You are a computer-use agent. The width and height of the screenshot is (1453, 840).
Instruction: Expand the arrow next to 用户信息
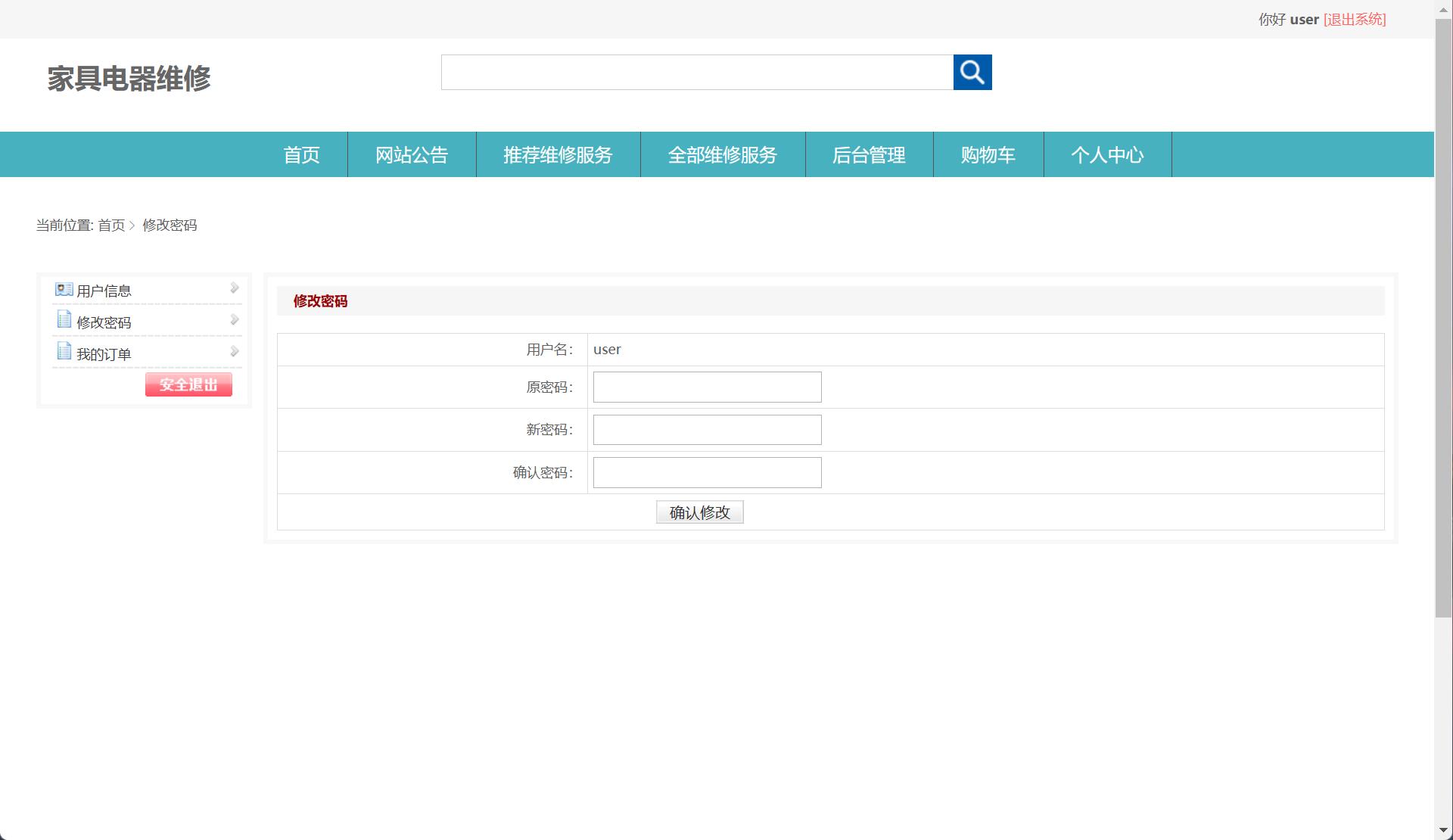coord(234,288)
